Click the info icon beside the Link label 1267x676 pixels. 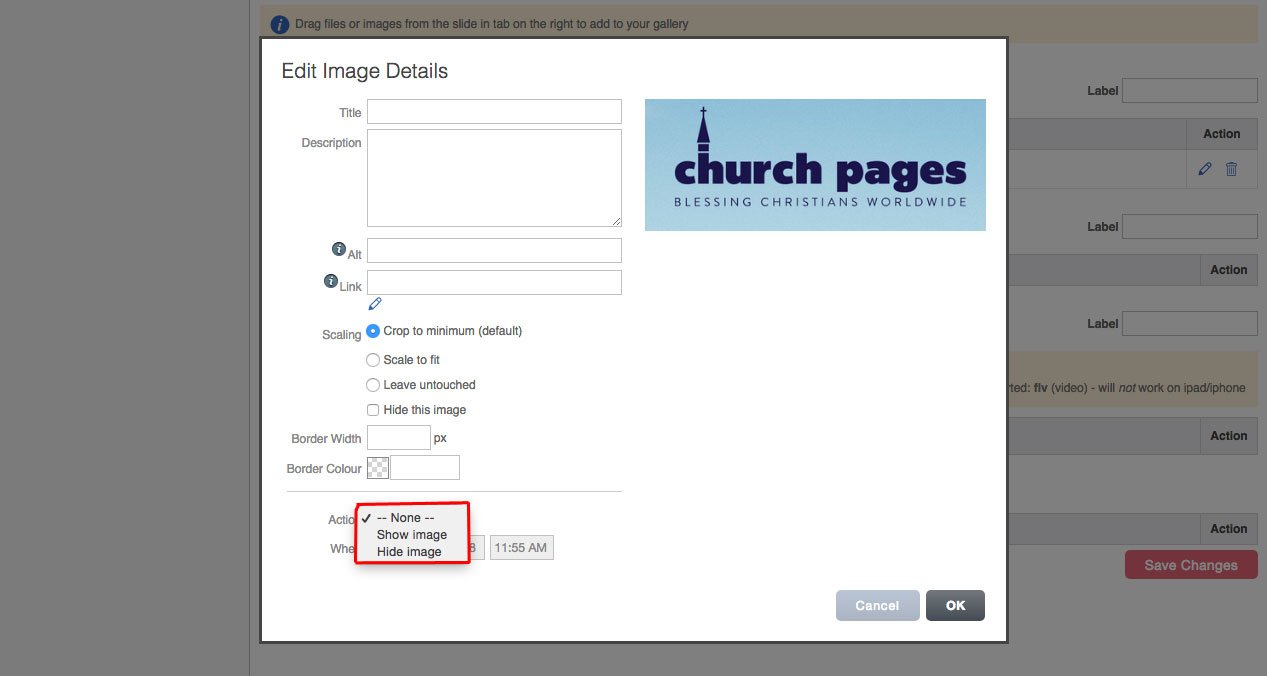coord(331,281)
